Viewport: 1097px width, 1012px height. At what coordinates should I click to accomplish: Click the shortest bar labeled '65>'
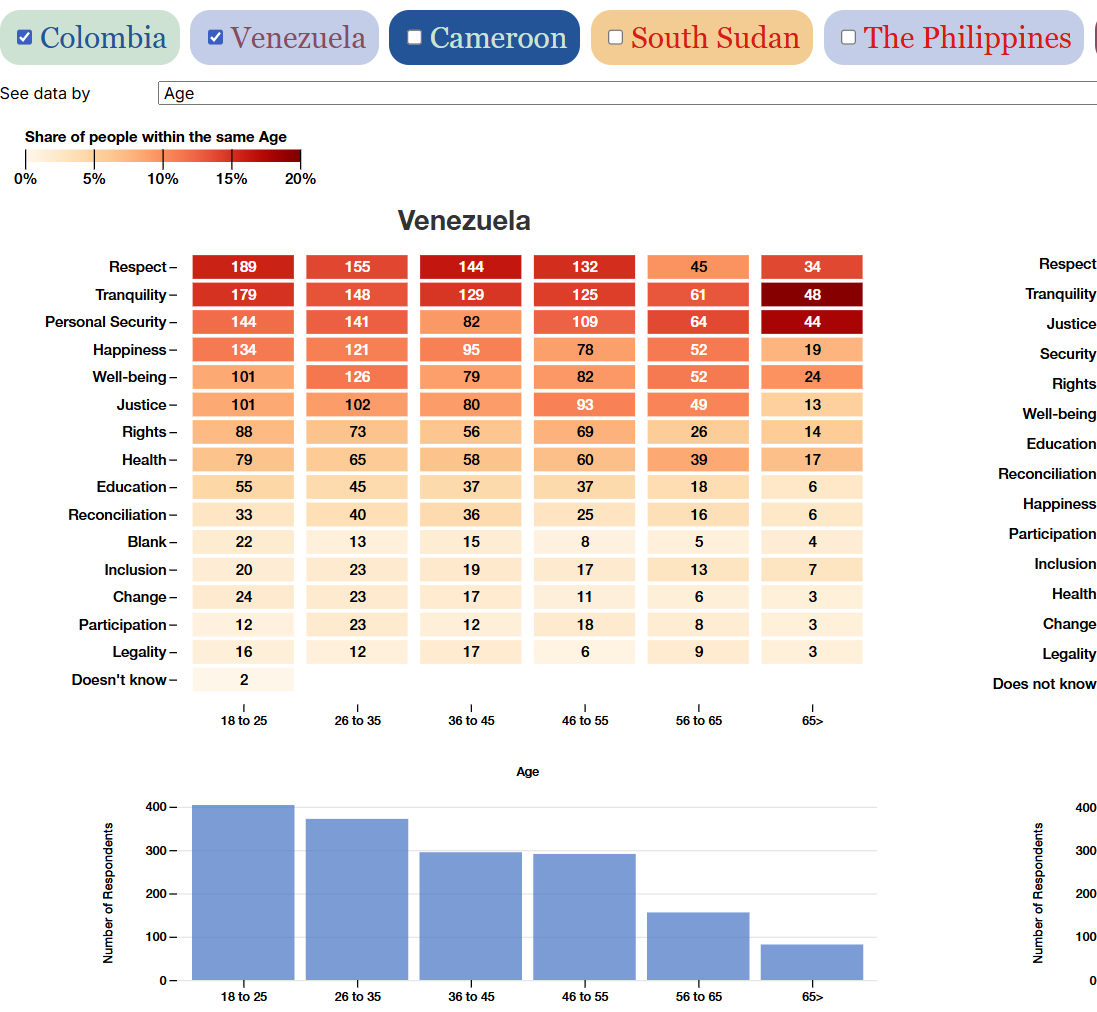click(x=812, y=961)
